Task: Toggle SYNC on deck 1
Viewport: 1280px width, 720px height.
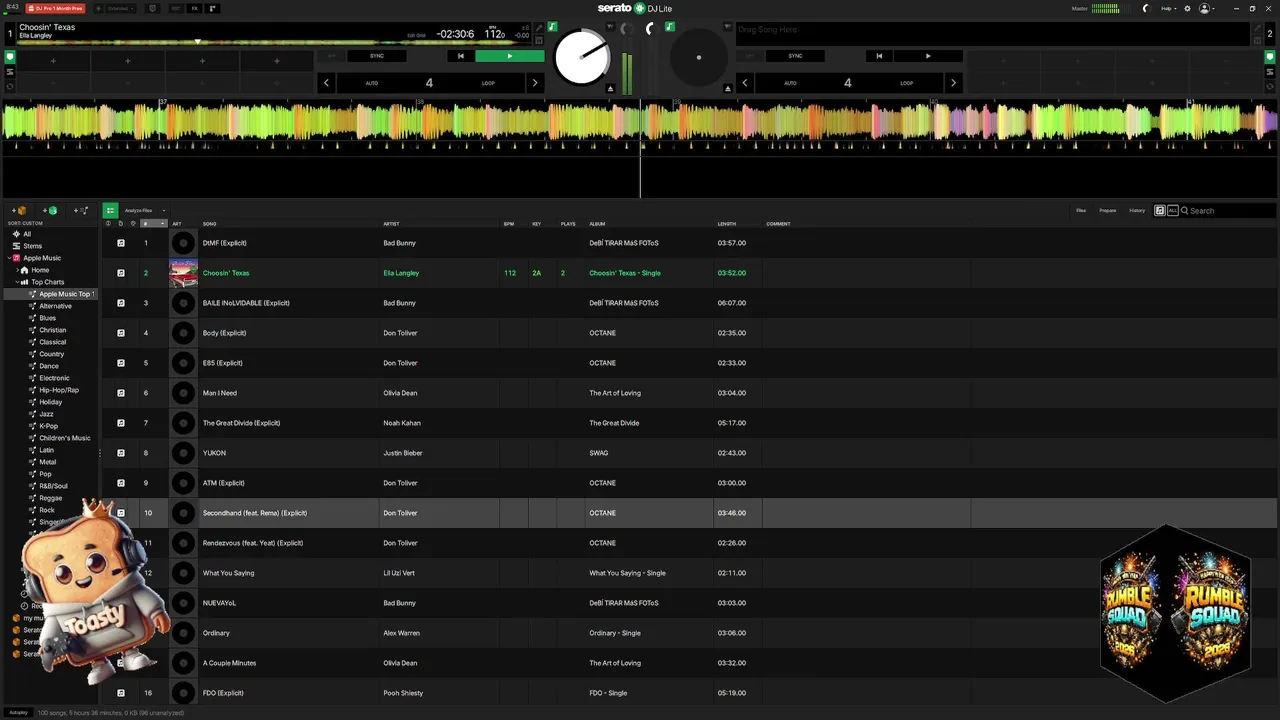Action: tap(377, 56)
